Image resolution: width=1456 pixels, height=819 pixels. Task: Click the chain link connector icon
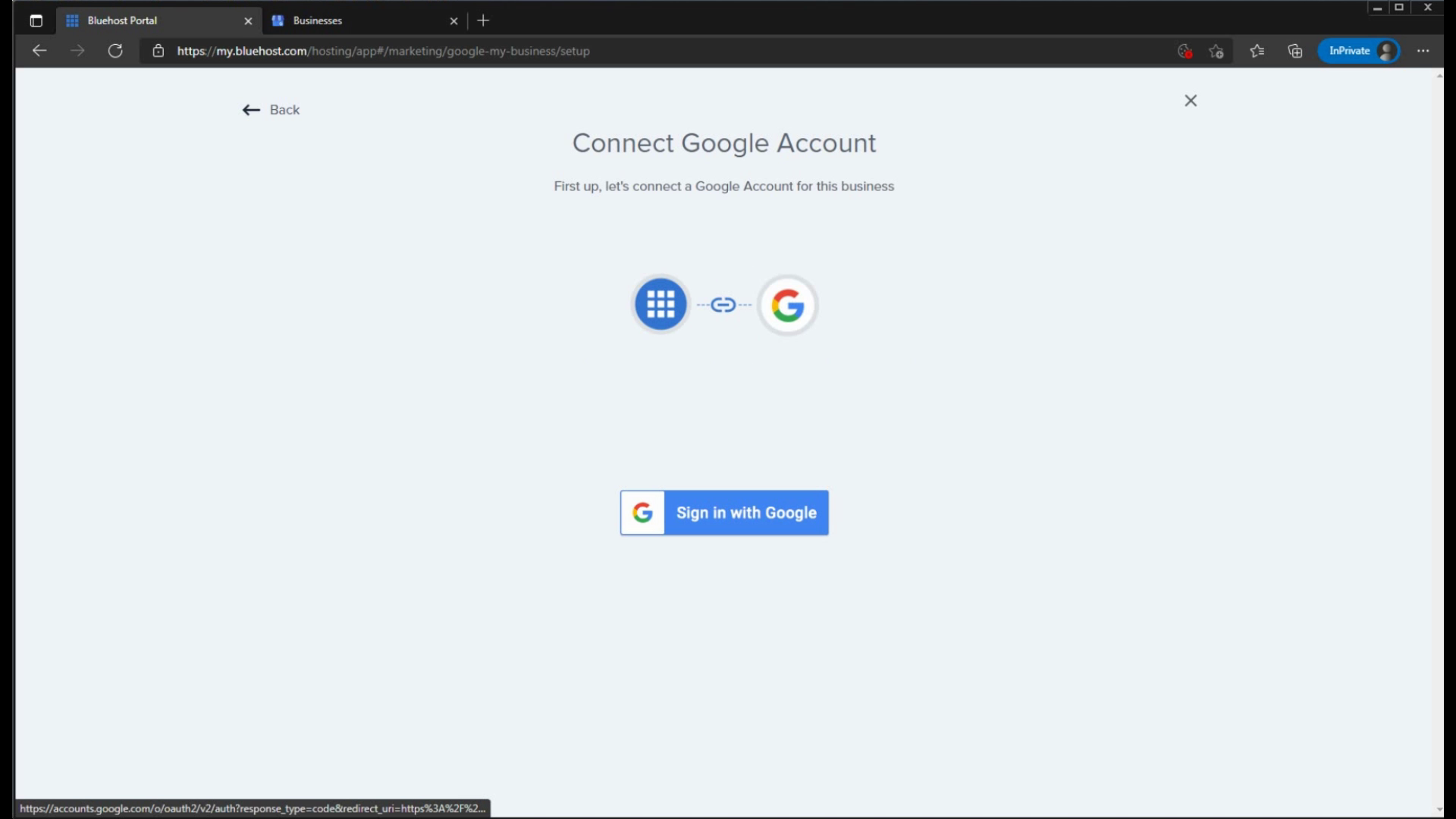723,305
